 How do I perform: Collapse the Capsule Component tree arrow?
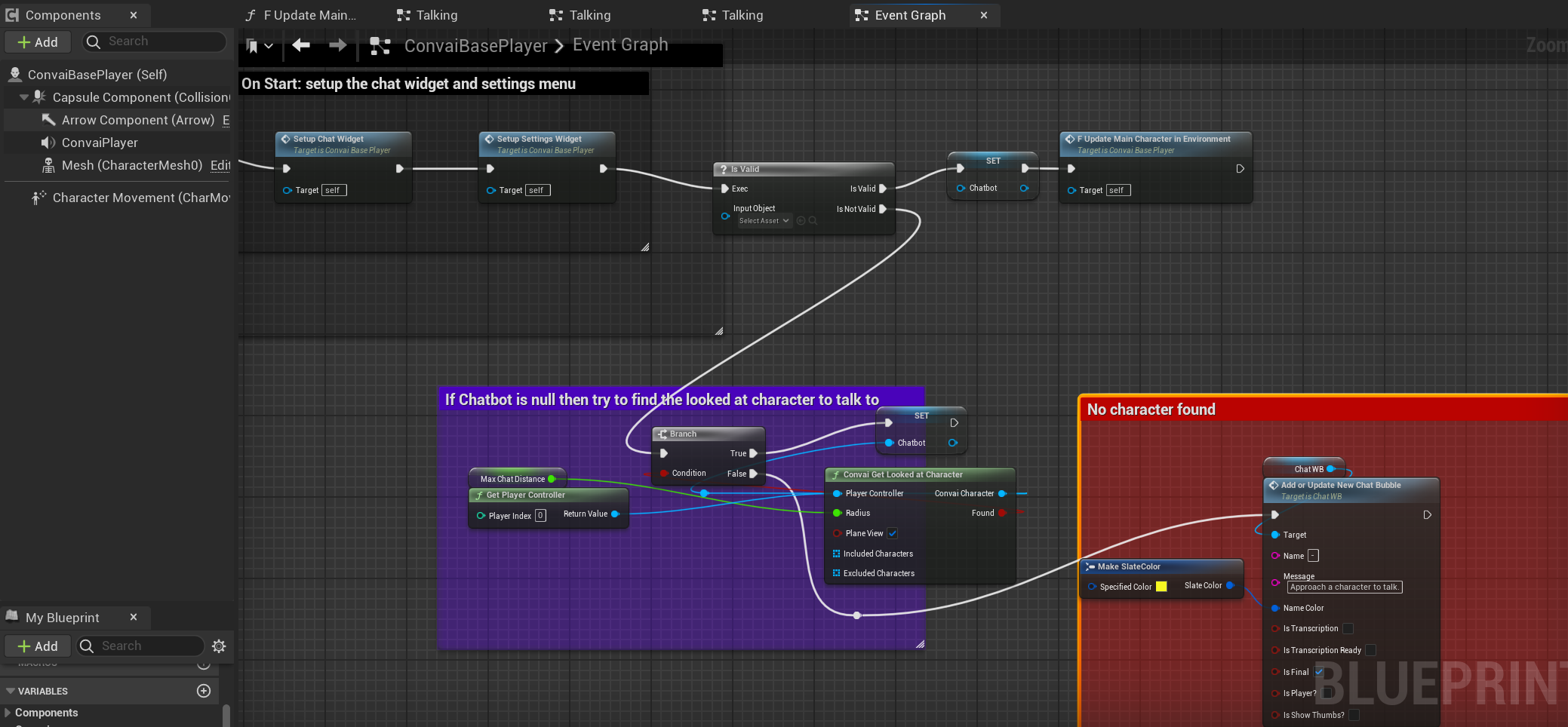(x=24, y=97)
